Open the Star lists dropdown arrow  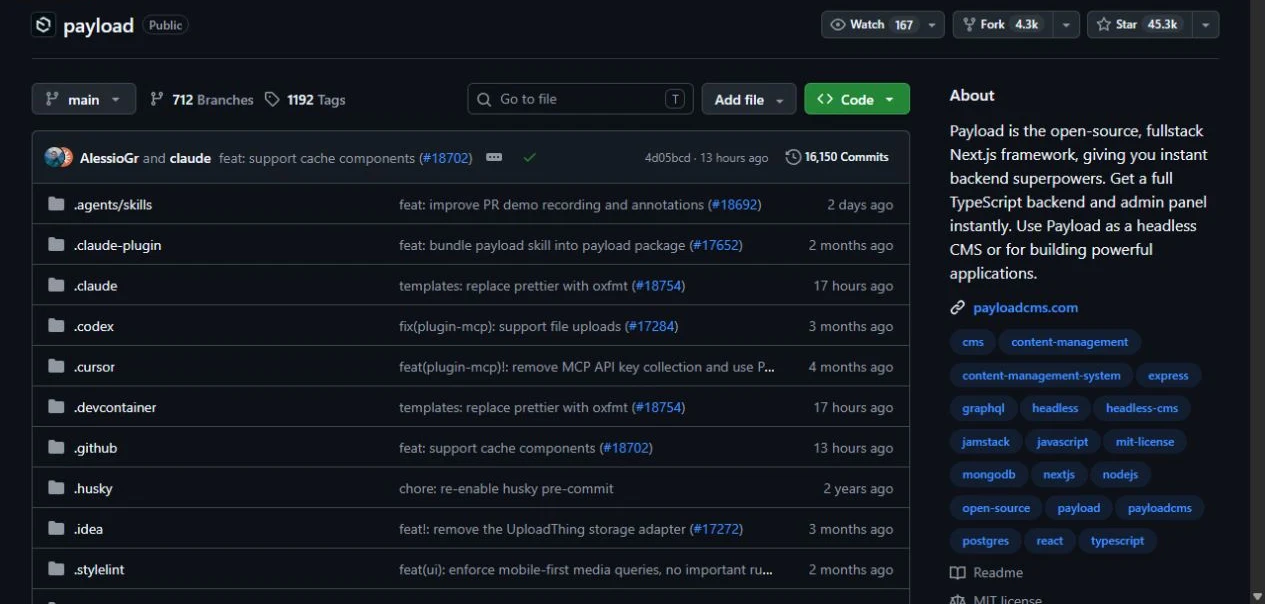[x=1206, y=25]
